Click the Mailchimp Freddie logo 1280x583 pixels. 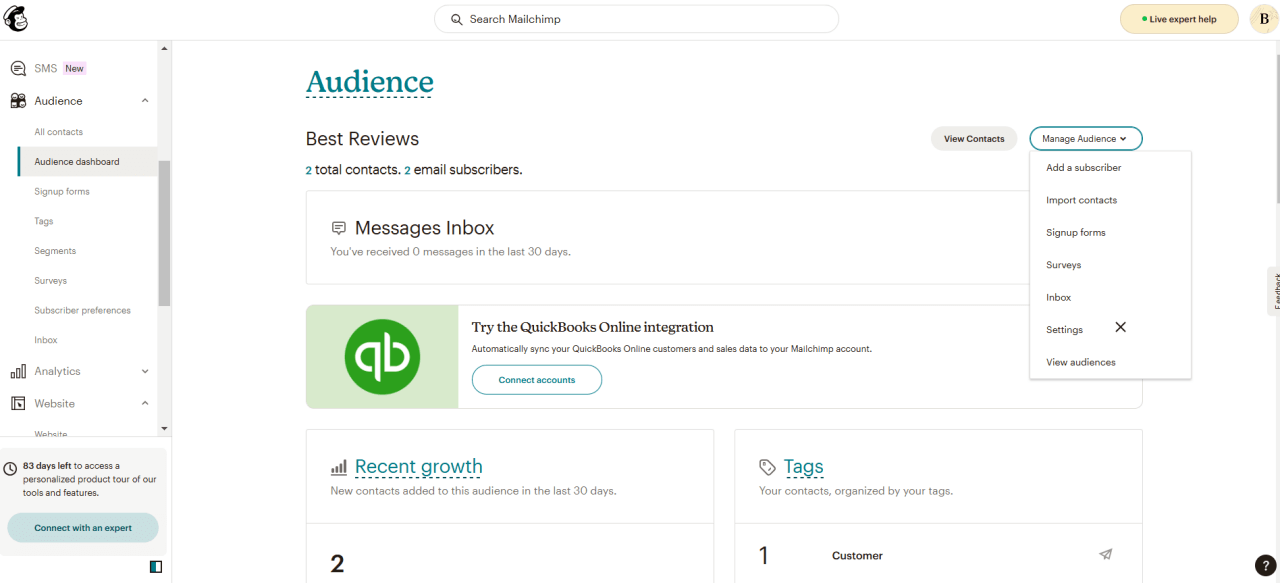coord(15,18)
